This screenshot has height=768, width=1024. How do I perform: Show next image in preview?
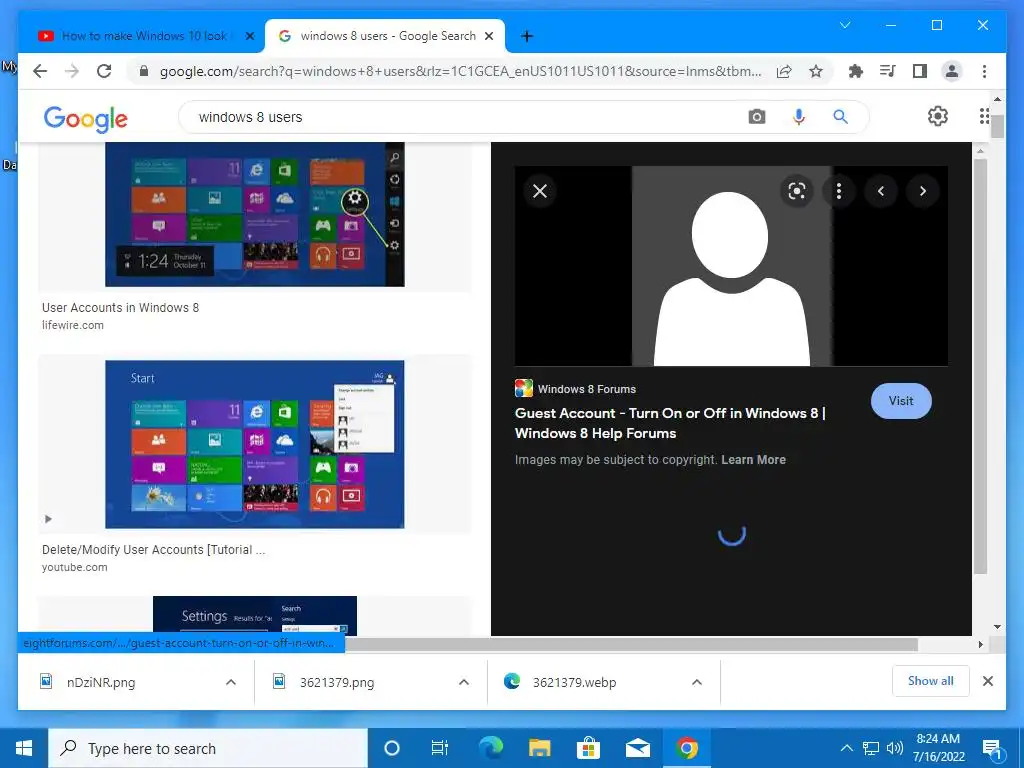coord(923,191)
